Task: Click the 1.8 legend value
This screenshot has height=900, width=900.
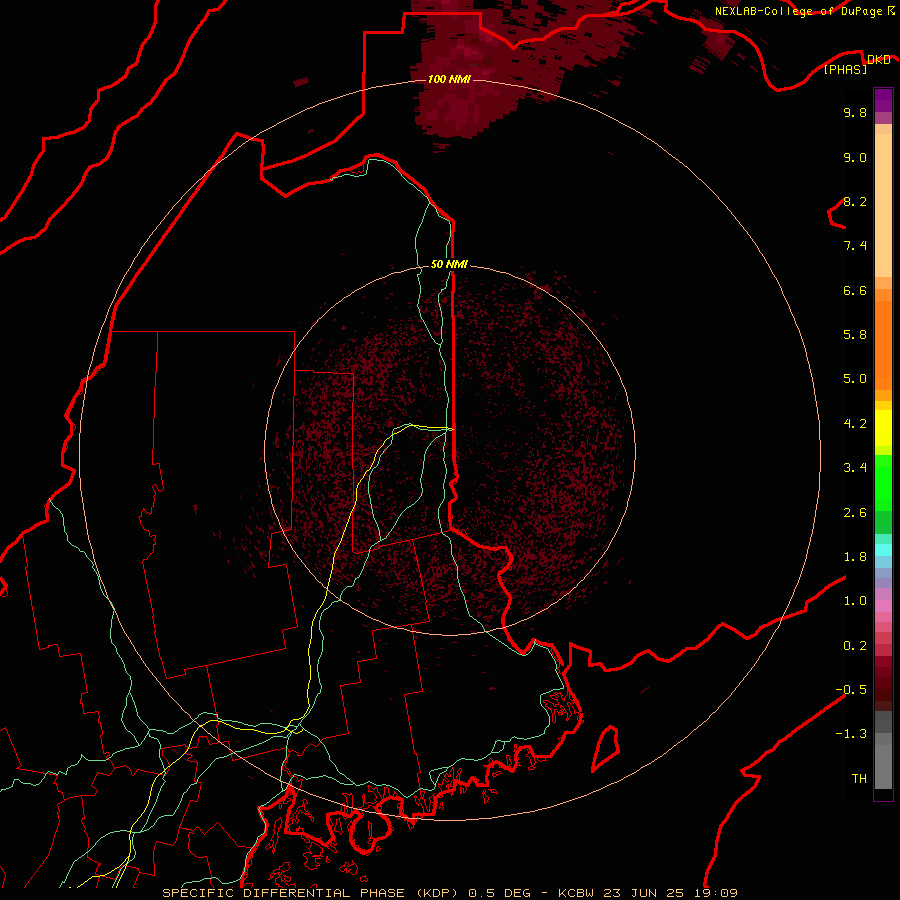Action: tap(855, 557)
